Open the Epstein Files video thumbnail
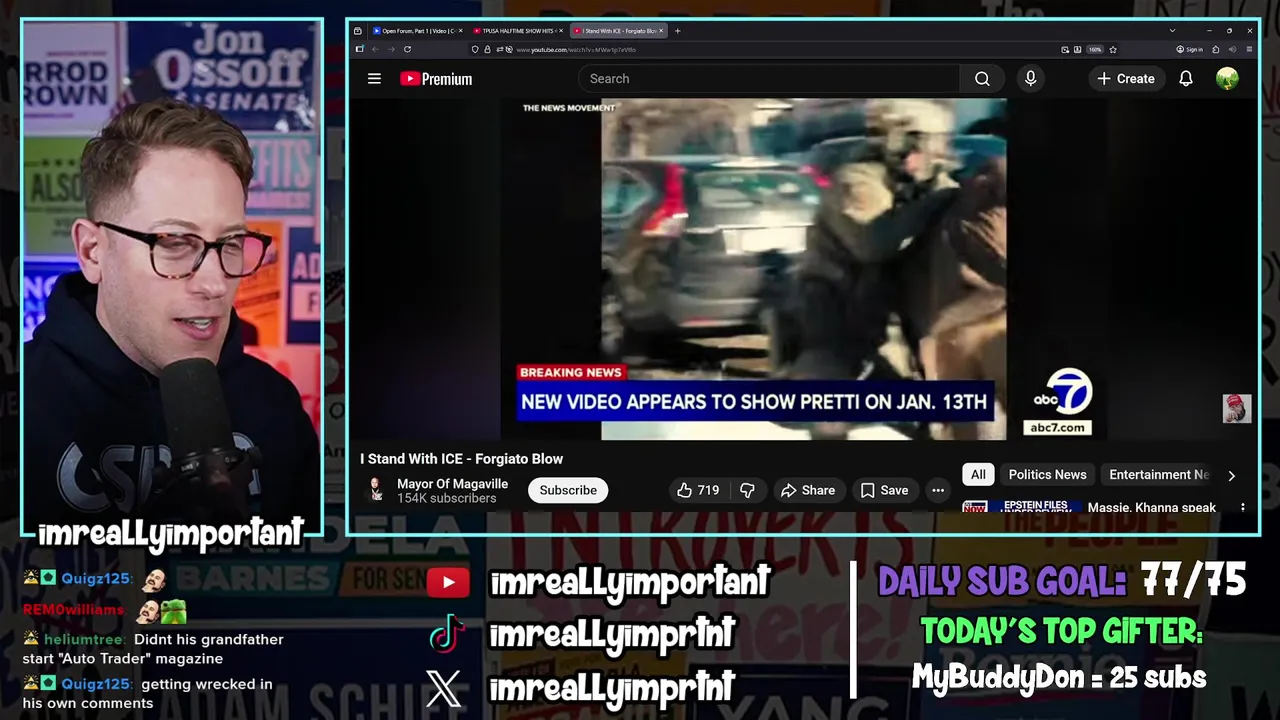This screenshot has width=1280, height=720. [1021, 506]
